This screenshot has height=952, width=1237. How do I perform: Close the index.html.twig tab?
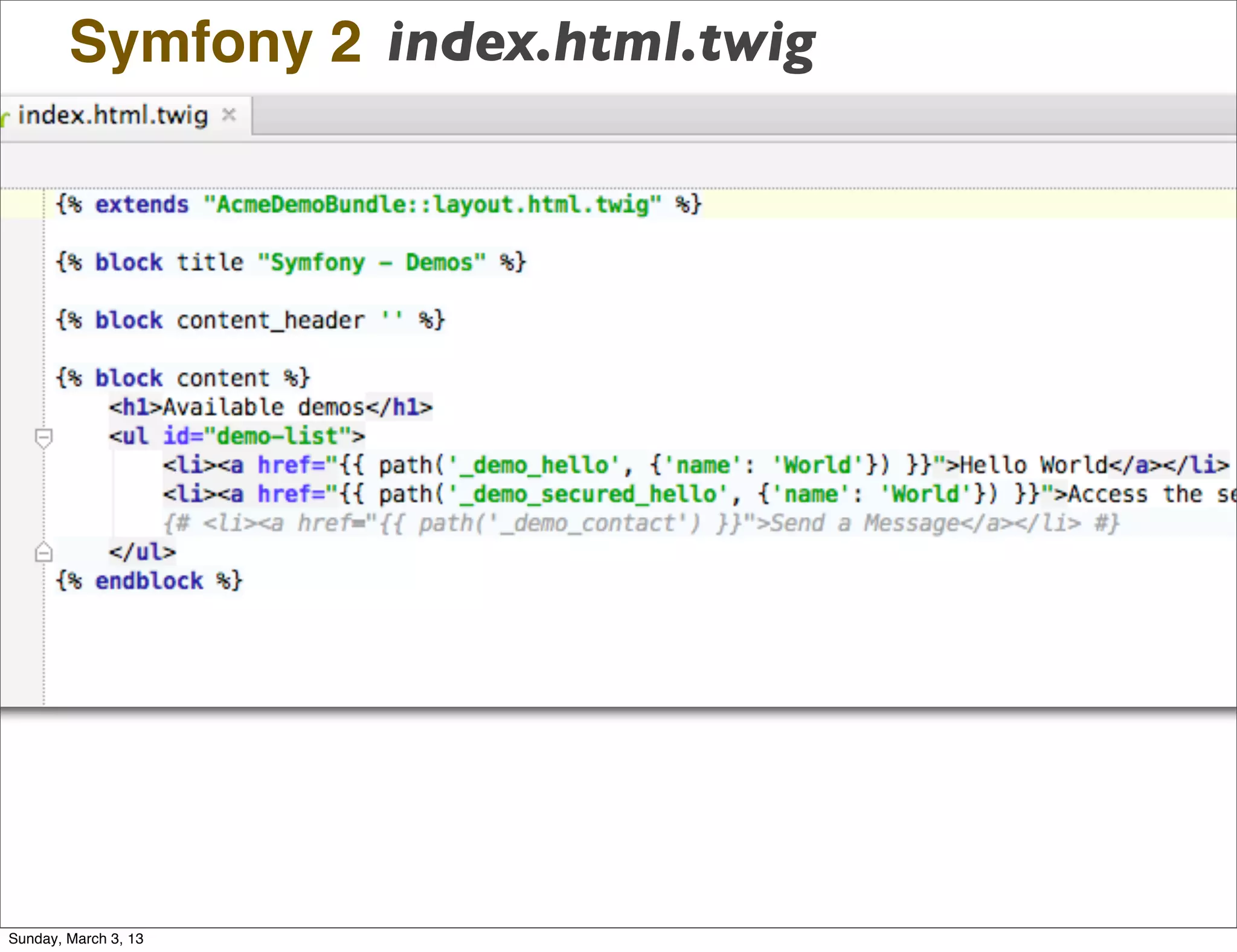228,114
